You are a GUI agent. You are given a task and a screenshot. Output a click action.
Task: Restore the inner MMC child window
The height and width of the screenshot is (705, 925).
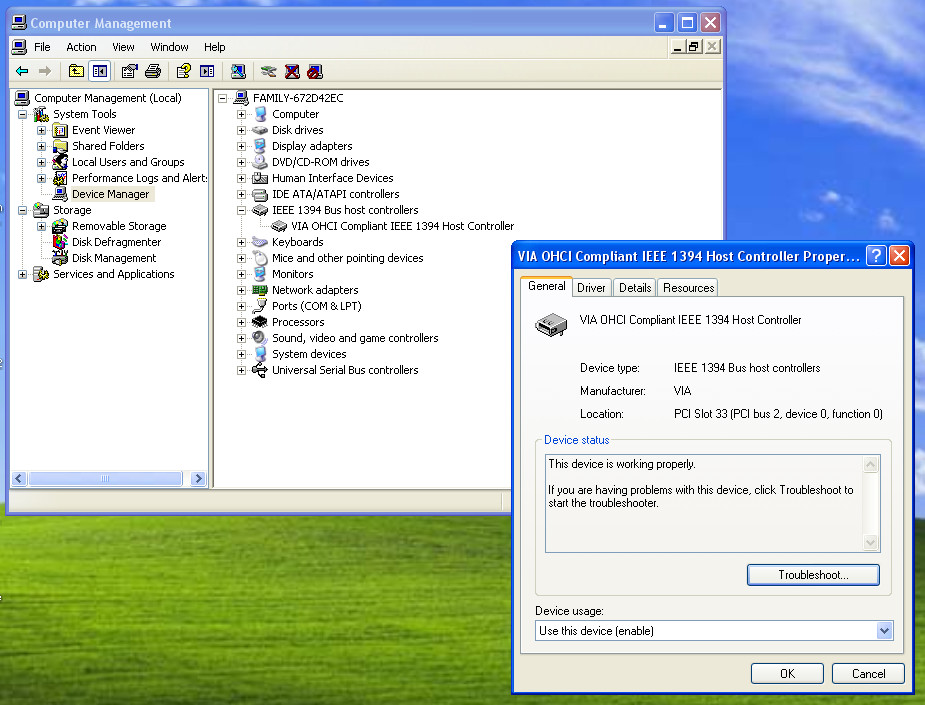[x=694, y=47]
